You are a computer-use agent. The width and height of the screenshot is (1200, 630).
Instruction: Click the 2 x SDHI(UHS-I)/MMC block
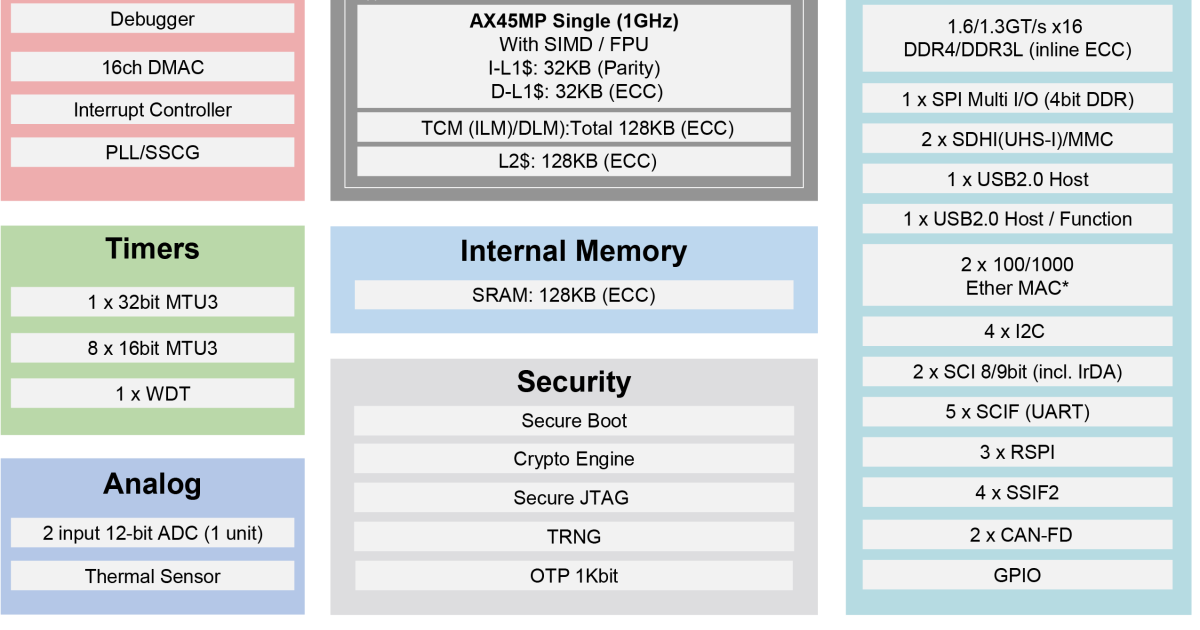click(x=1017, y=140)
